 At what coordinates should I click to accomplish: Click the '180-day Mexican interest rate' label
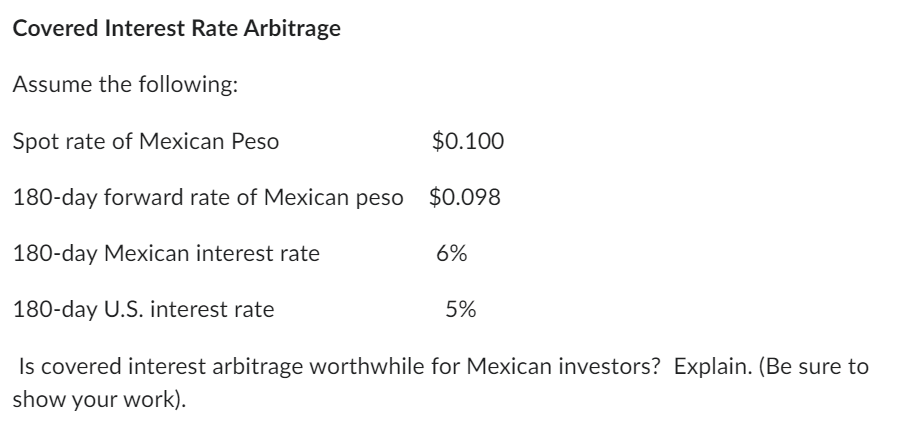pyautogui.click(x=166, y=253)
